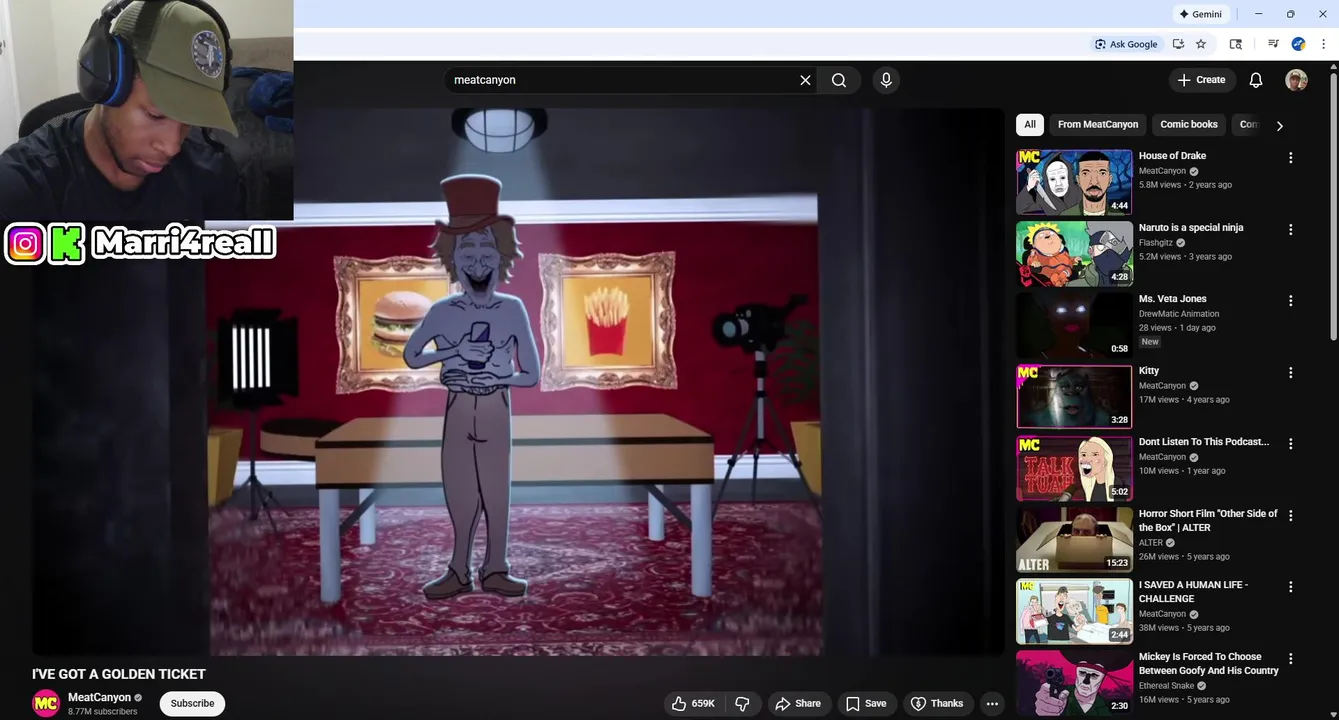Open options menu for House of Drake
Screen dimensions: 1339x720
tap(1290, 158)
